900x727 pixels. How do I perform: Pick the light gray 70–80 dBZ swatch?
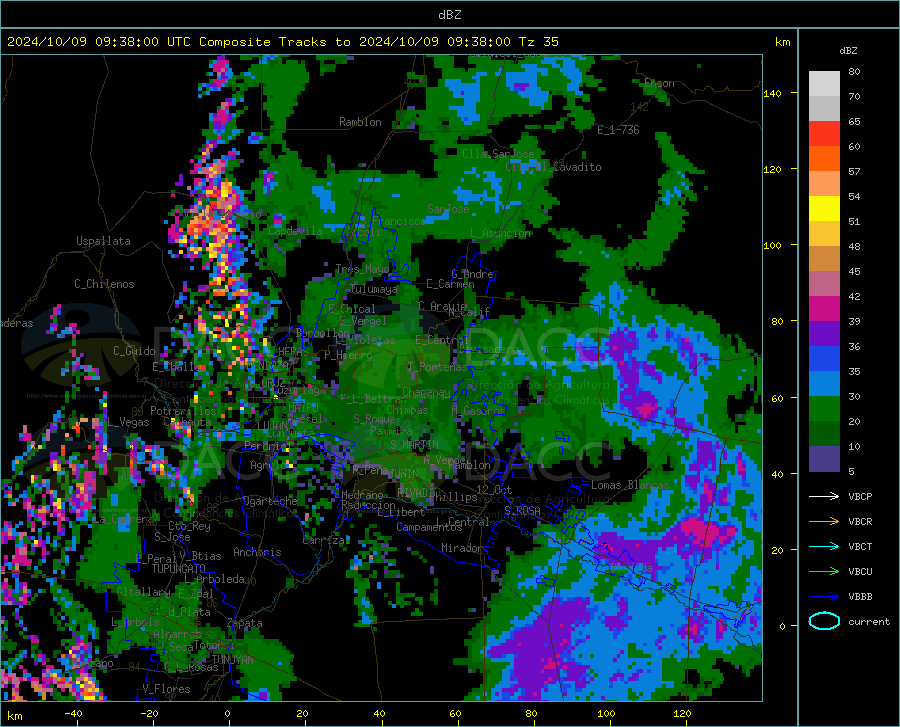[x=824, y=84]
